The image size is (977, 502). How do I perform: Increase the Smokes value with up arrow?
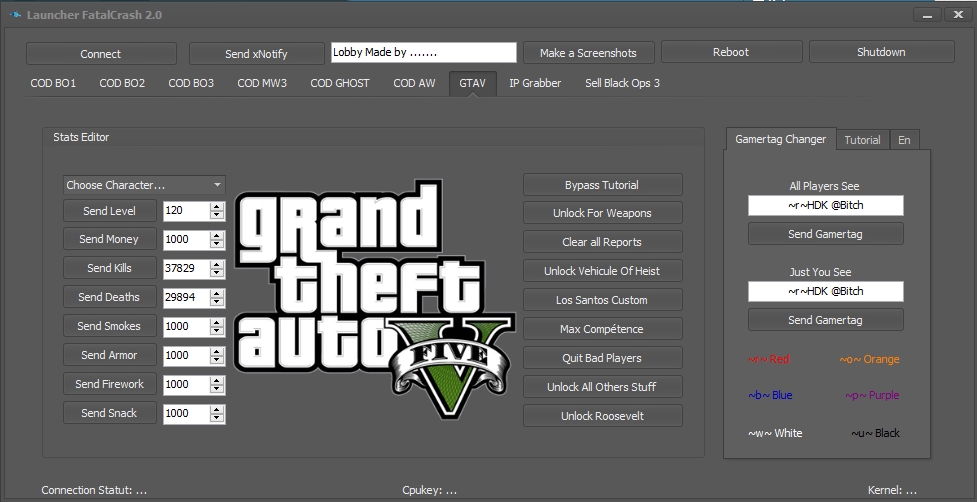click(x=217, y=323)
